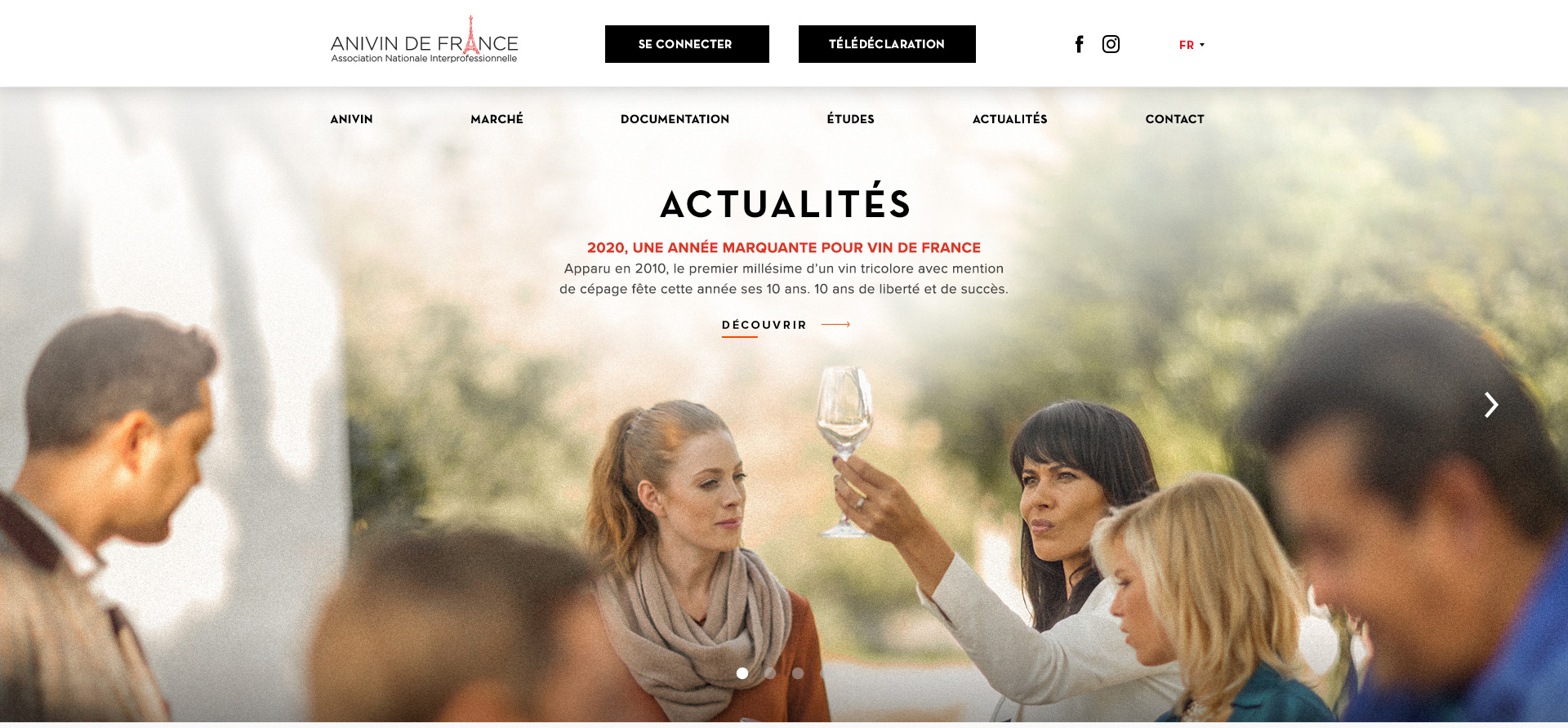Click the Anivin de France logo

click(424, 40)
